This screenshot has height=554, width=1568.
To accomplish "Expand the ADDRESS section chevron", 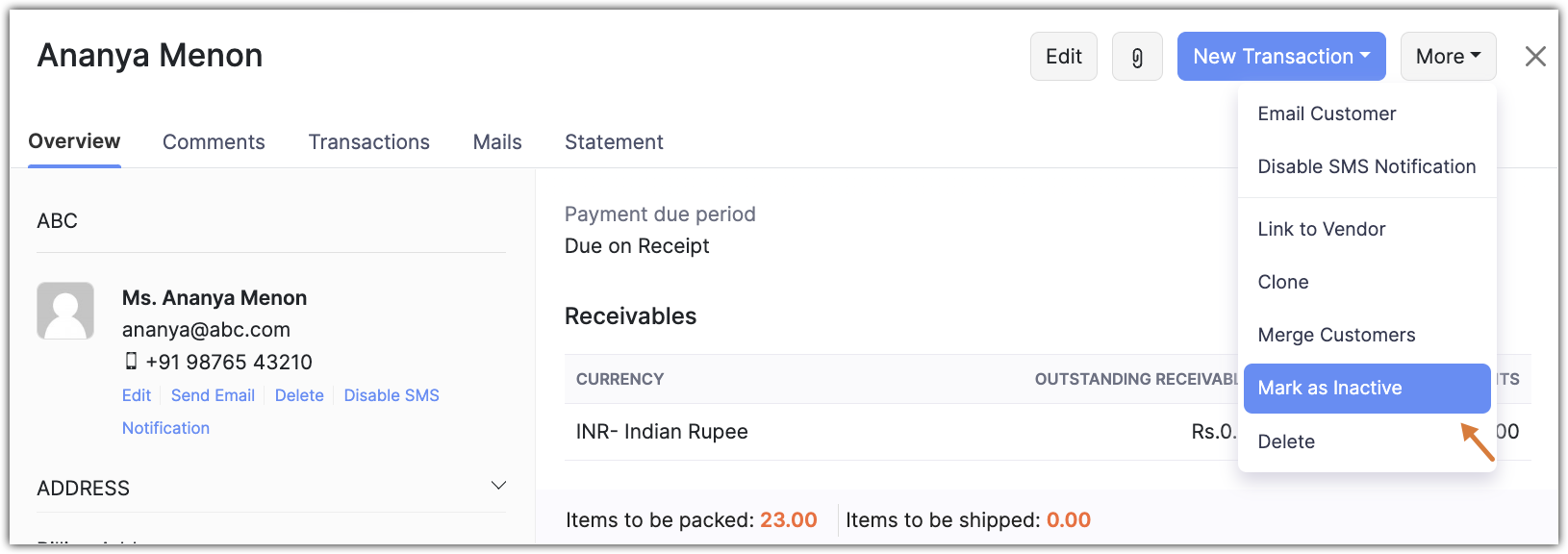I will point(498,486).
